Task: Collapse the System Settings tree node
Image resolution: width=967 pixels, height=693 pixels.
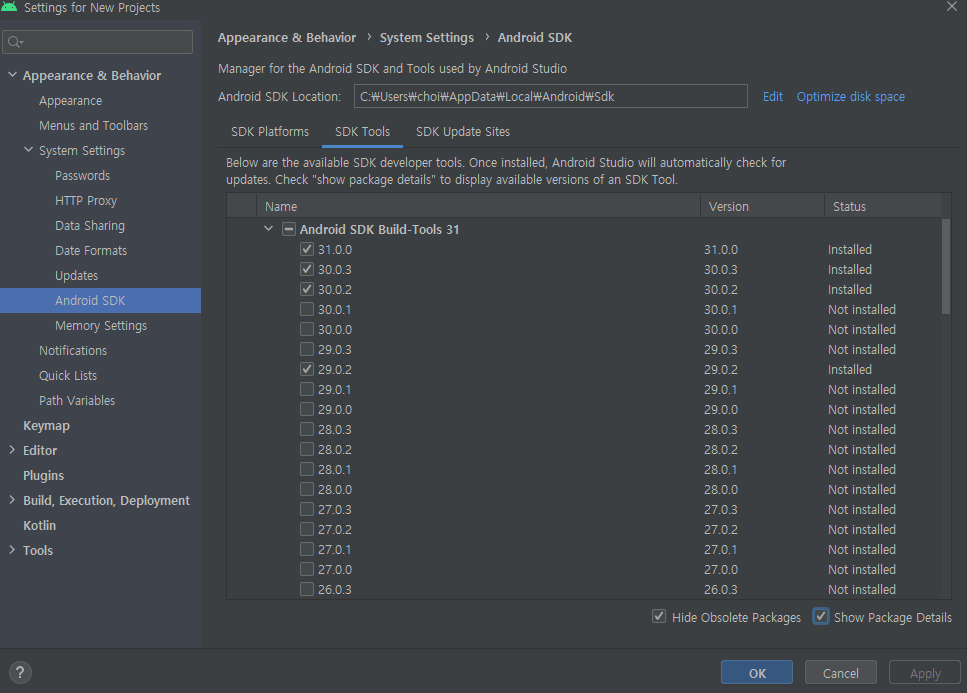Action: (28, 150)
